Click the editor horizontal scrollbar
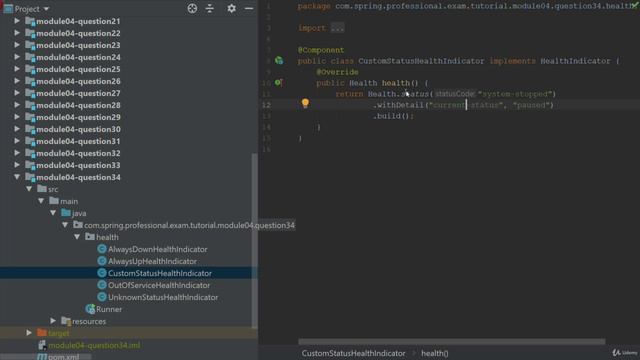640x360 pixels. (x=451, y=342)
